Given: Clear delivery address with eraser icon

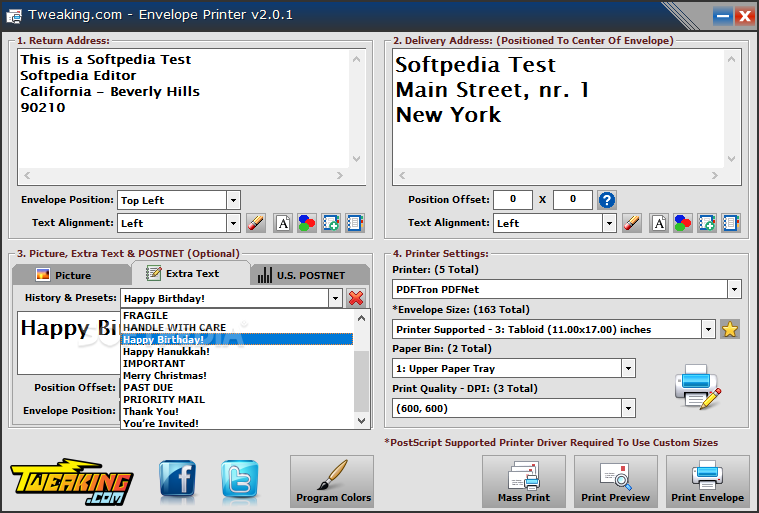Looking at the screenshot, I should pyautogui.click(x=632, y=223).
